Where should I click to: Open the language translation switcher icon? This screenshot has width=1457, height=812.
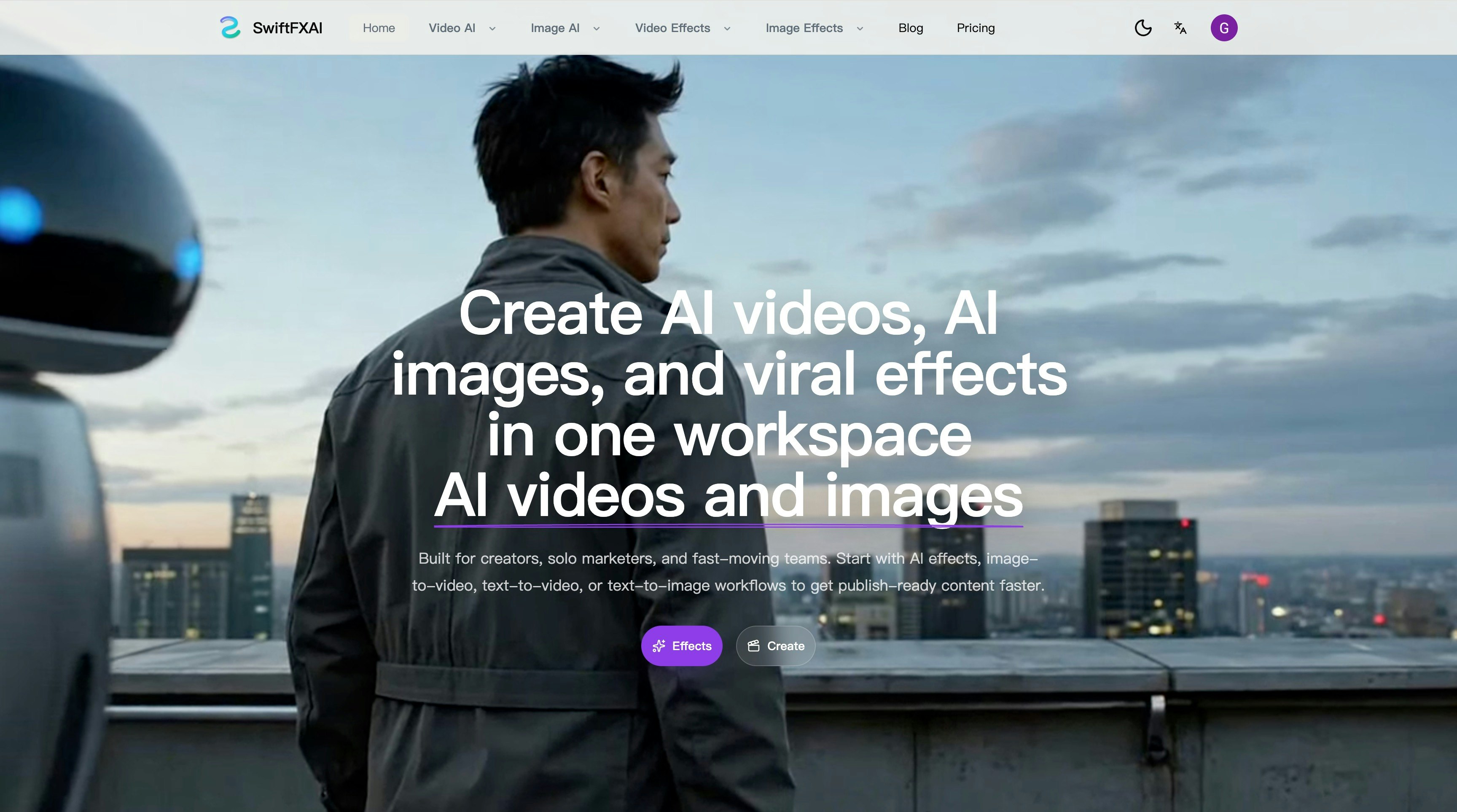coord(1180,28)
